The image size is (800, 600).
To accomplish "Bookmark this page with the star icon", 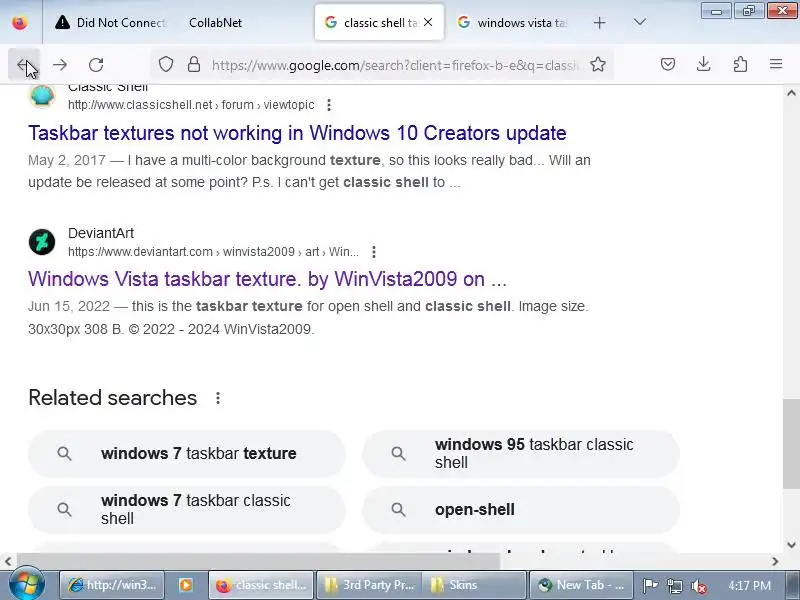I will click(x=598, y=64).
